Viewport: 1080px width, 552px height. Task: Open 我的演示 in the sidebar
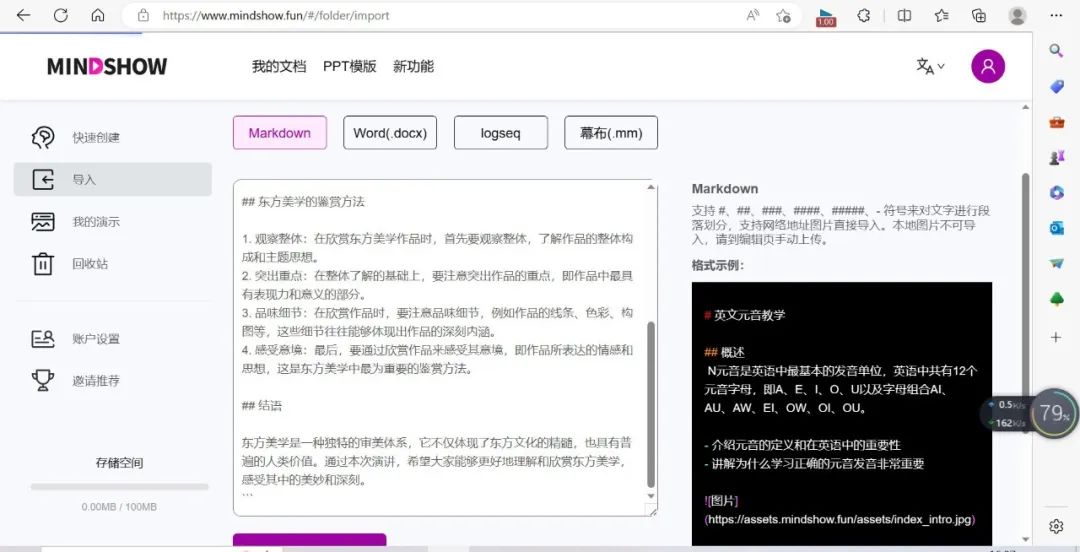tap(112, 222)
